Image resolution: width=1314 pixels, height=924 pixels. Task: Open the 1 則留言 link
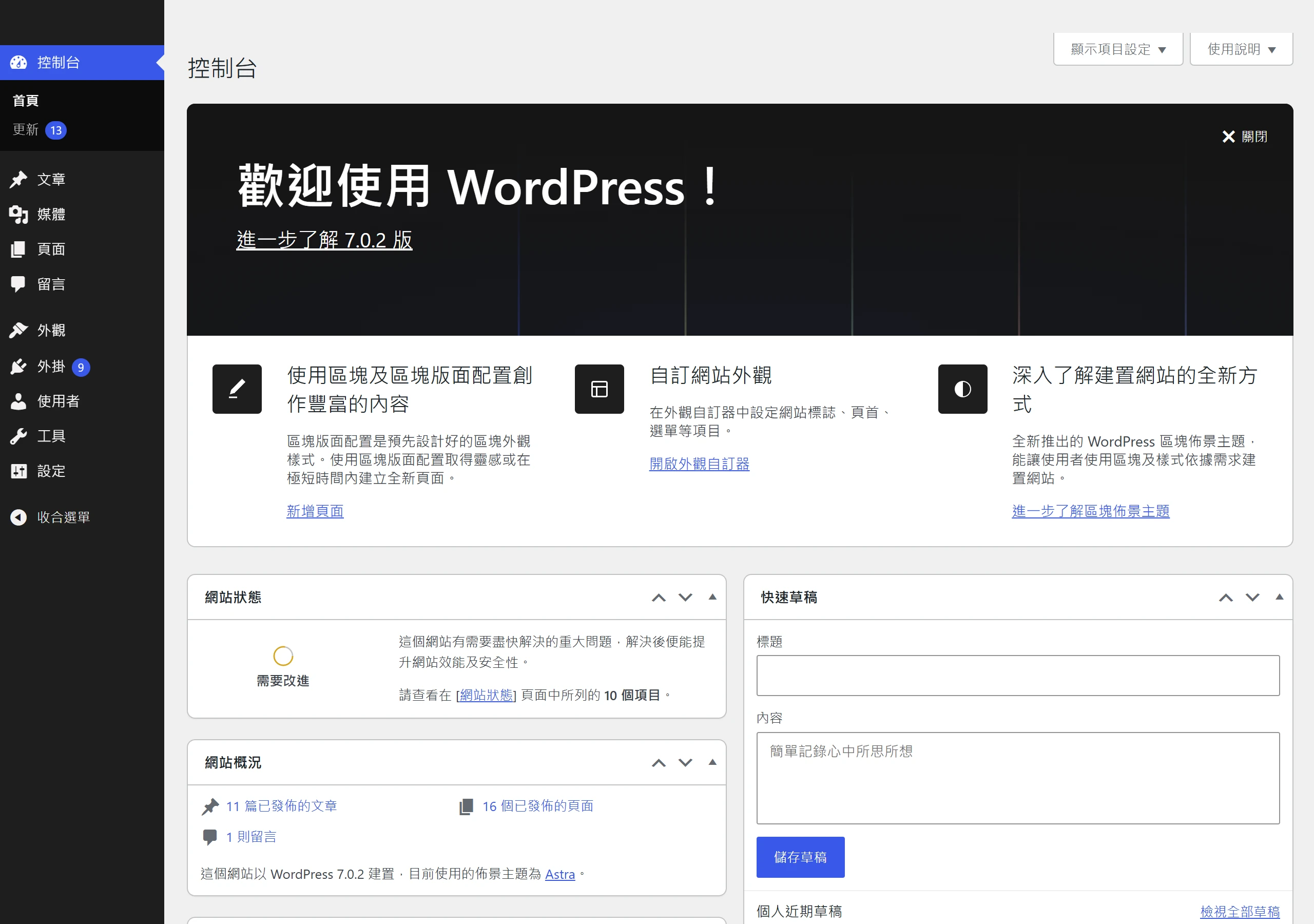point(251,837)
